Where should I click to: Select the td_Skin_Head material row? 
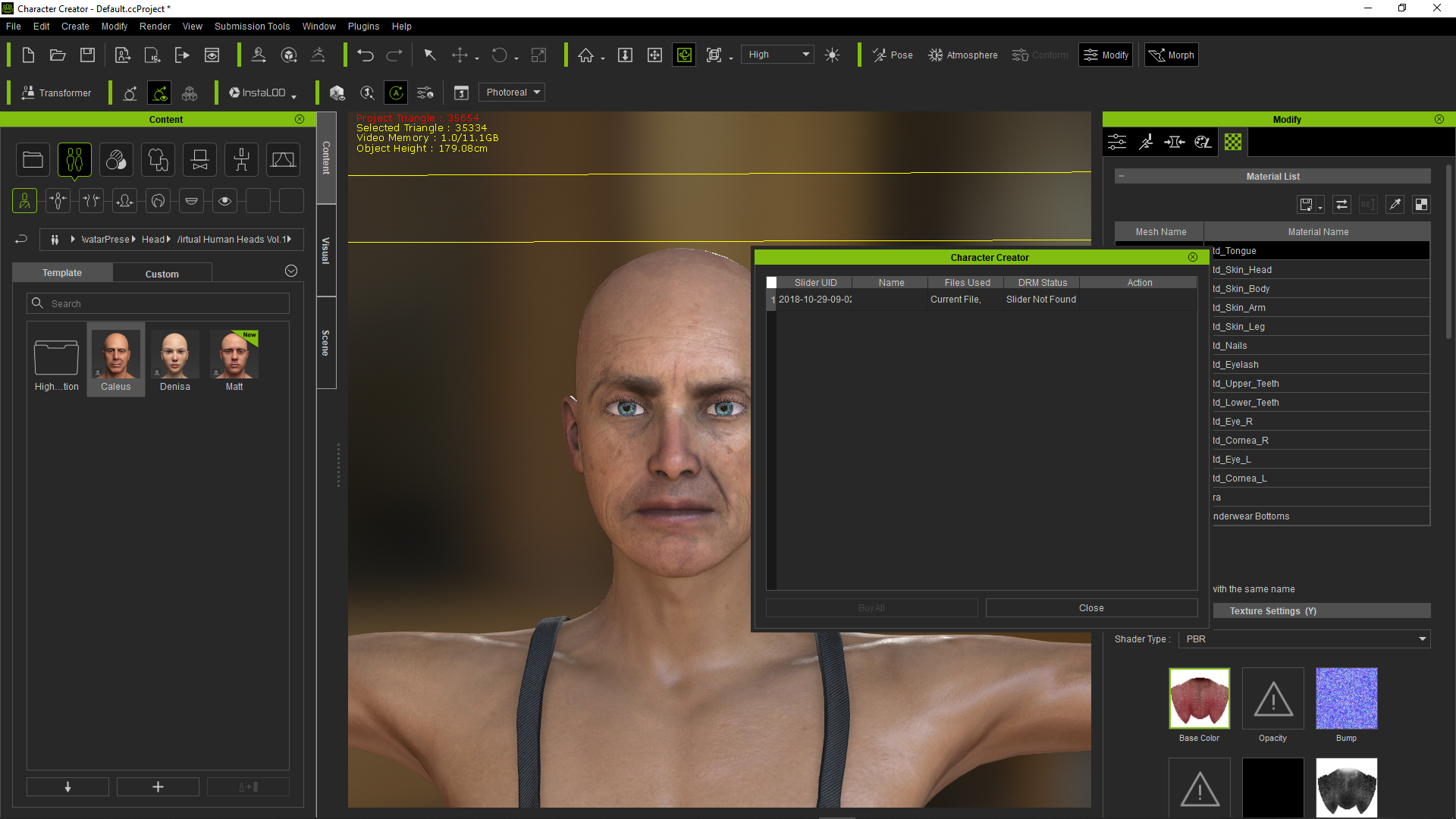1319,270
